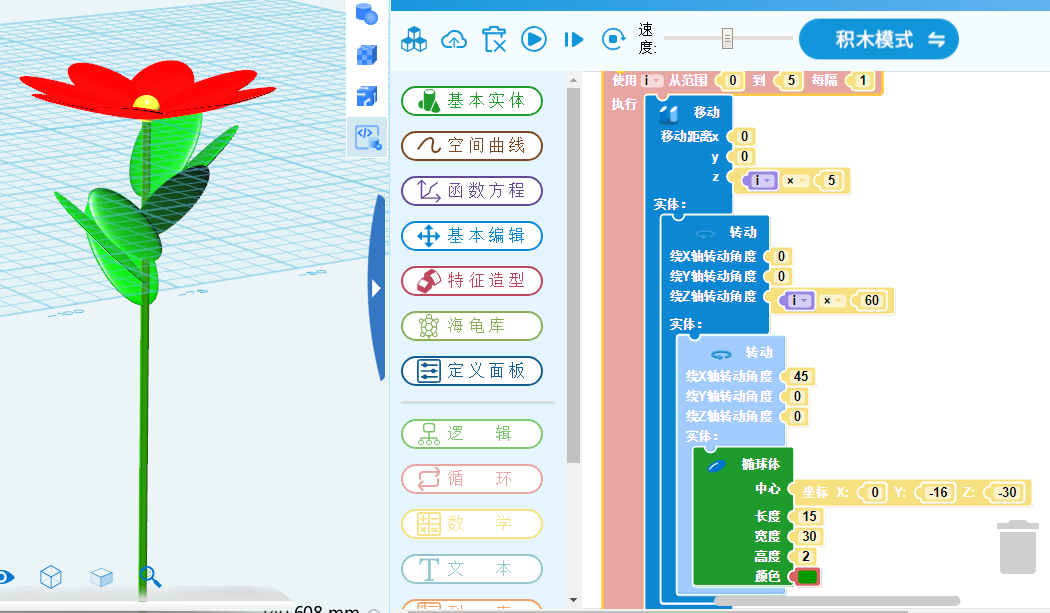Select the basic solids sphere-cylinder sidebar icon
This screenshot has width=1050, height=613.
367,13
